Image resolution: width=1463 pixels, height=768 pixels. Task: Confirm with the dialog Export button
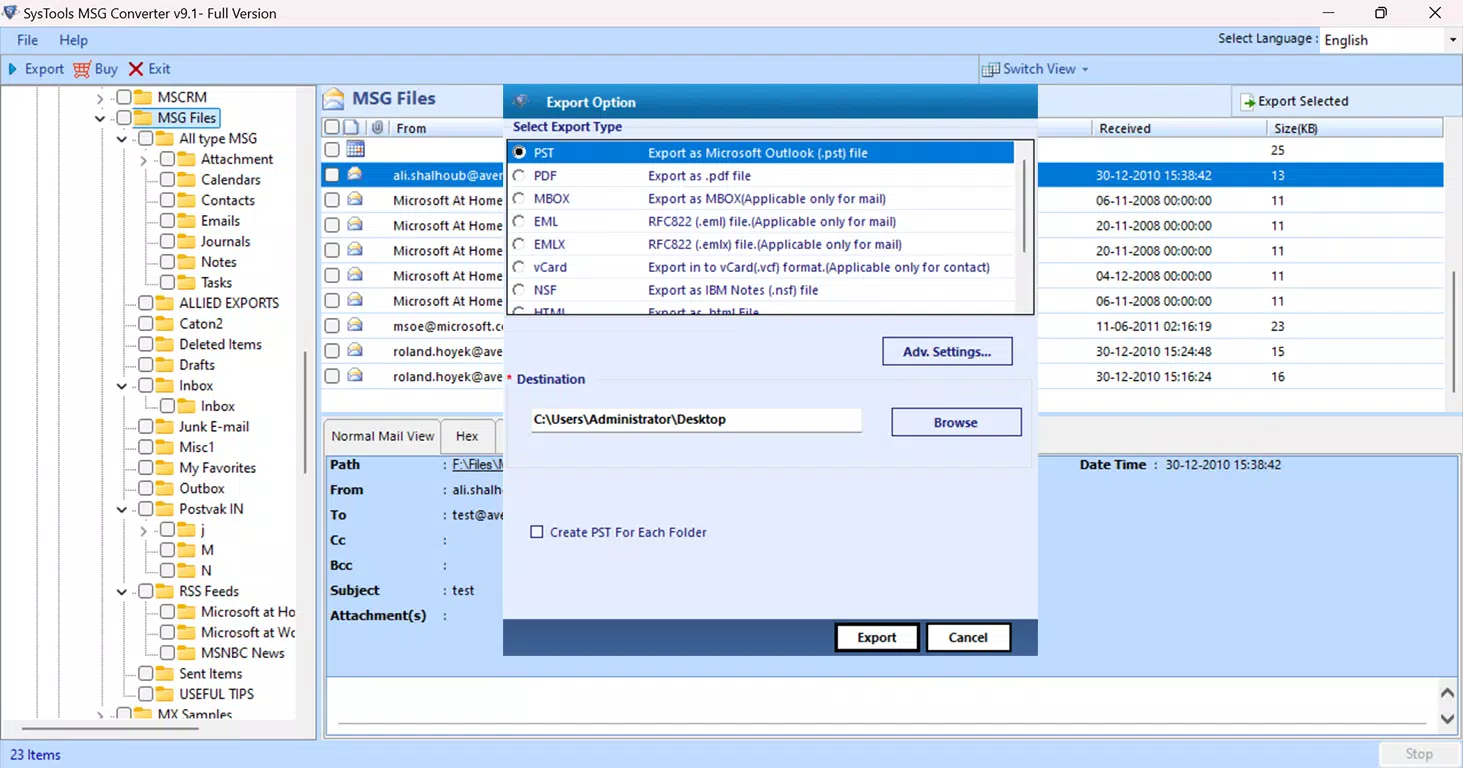[877, 637]
